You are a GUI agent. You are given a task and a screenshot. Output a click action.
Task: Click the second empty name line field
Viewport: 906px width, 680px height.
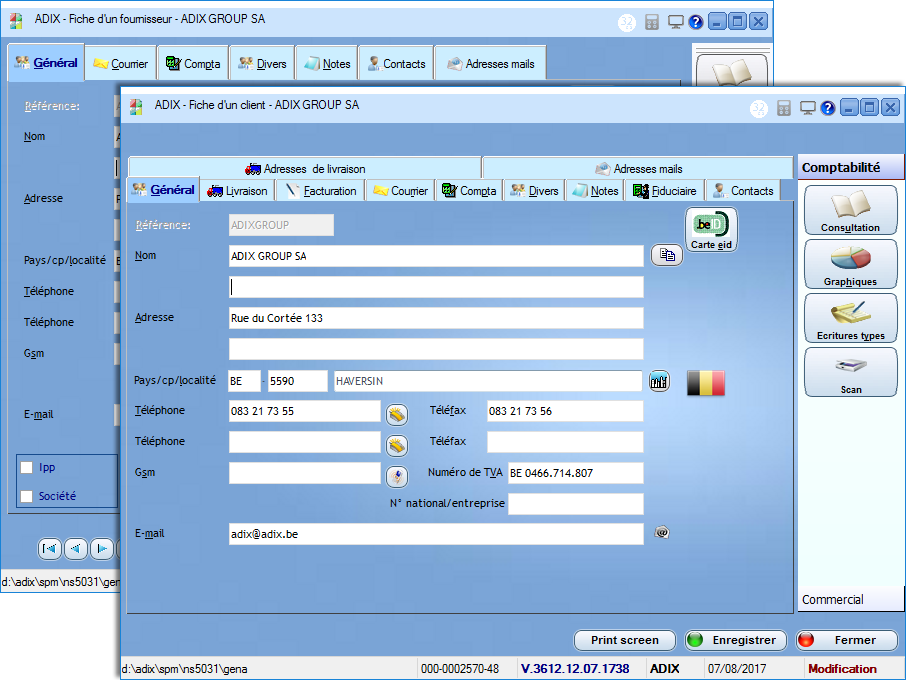pos(436,287)
